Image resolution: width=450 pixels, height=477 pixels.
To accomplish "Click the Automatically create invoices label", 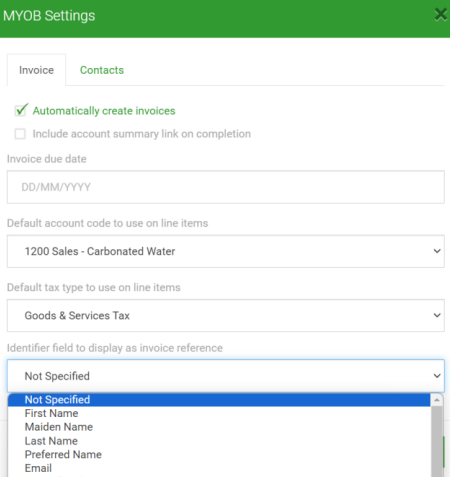I will pos(104,111).
